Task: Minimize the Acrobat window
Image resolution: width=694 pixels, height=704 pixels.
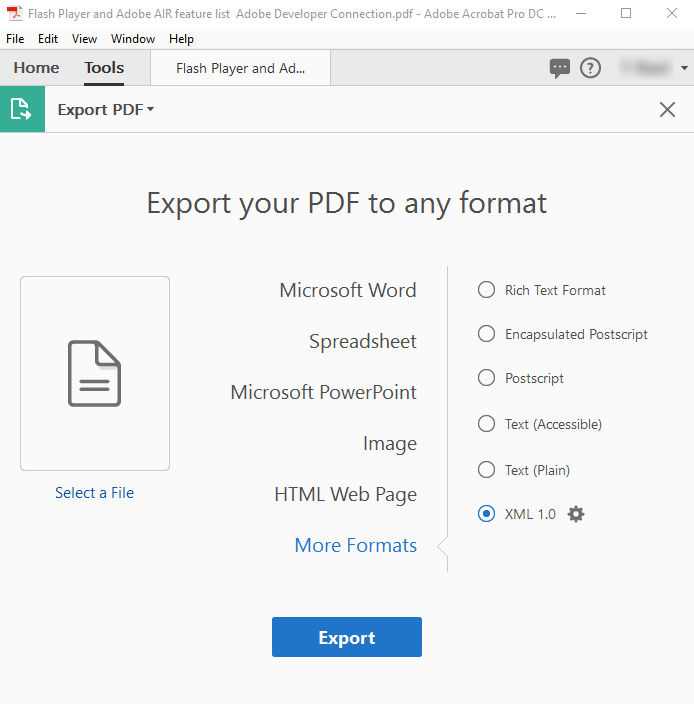Action: point(581,13)
